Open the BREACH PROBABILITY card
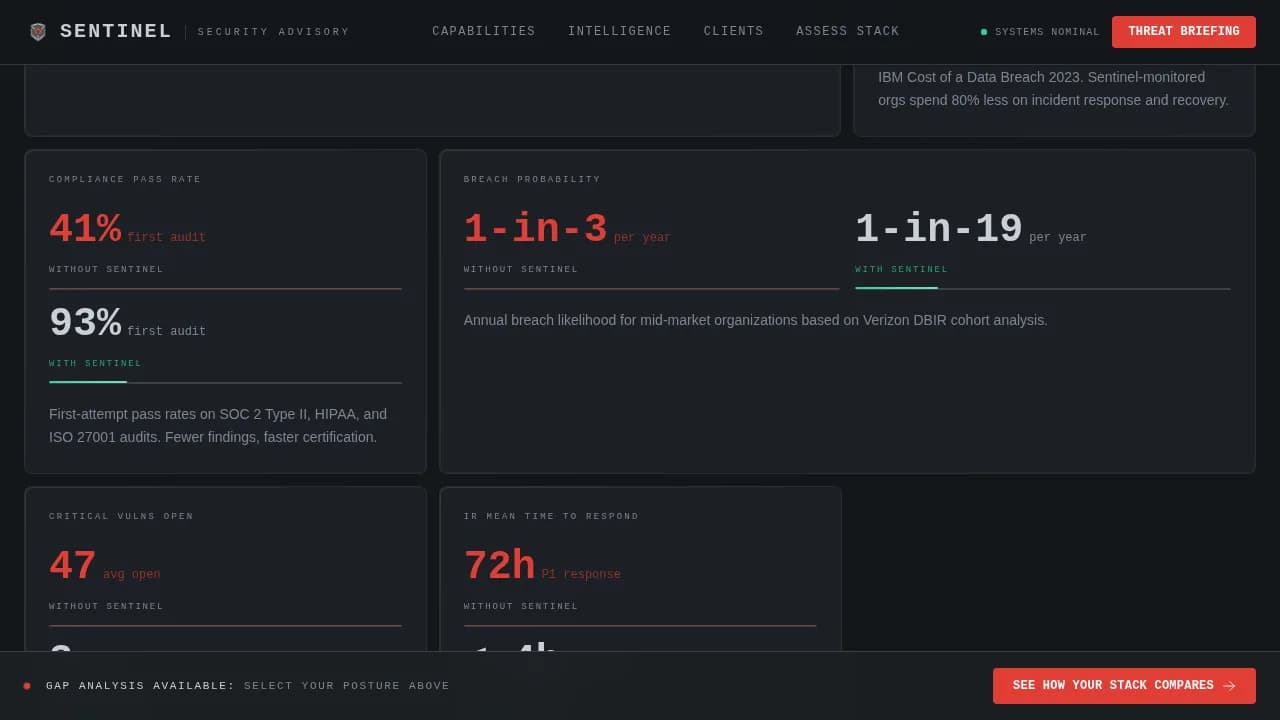This screenshot has width=1280, height=720. 847,310
